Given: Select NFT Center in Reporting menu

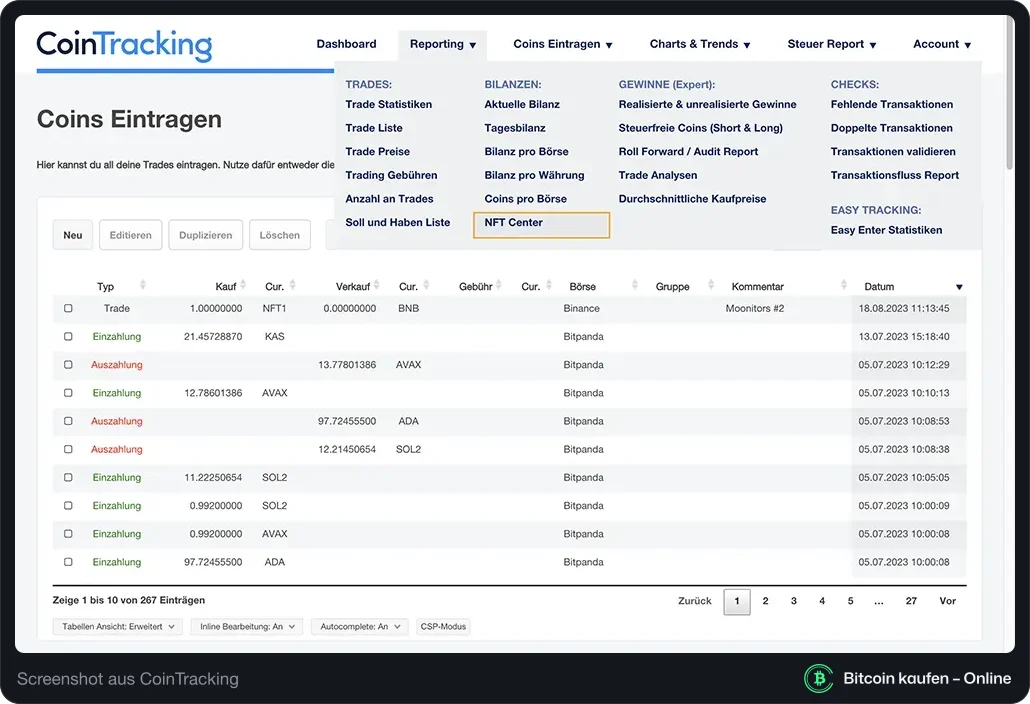Looking at the screenshot, I should point(541,225).
